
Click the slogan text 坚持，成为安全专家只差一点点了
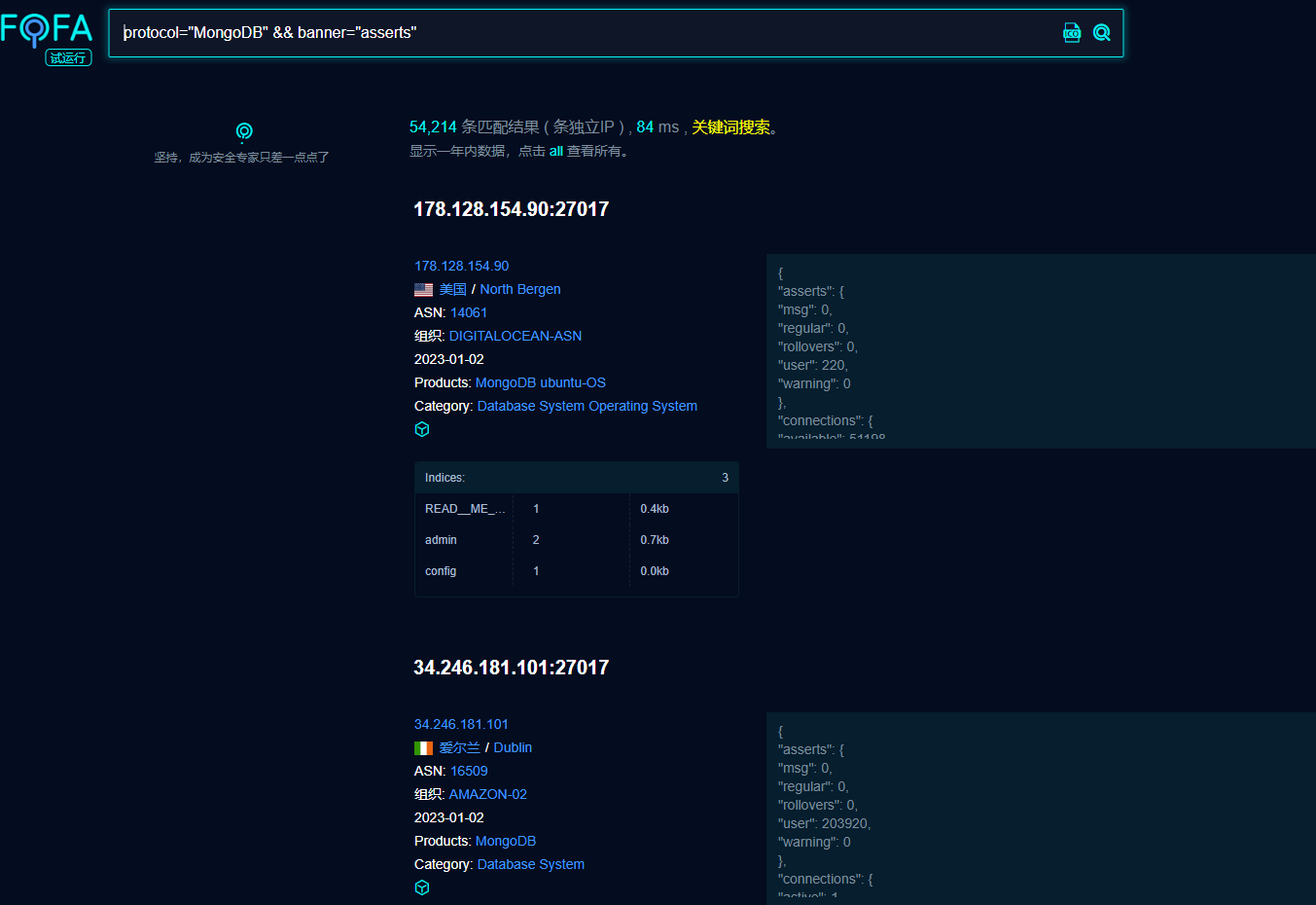pyautogui.click(x=242, y=158)
